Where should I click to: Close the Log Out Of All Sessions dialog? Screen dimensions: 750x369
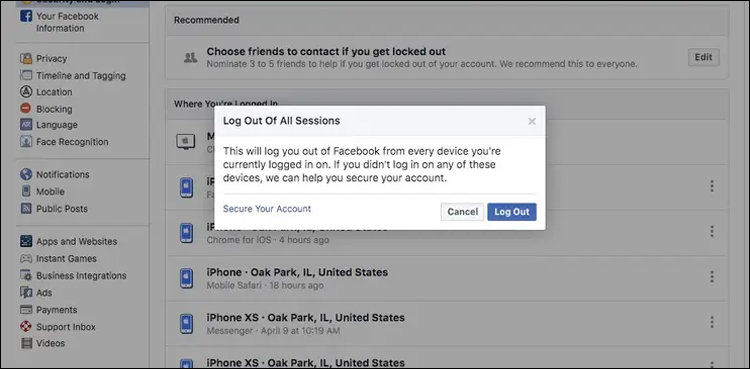coord(532,122)
